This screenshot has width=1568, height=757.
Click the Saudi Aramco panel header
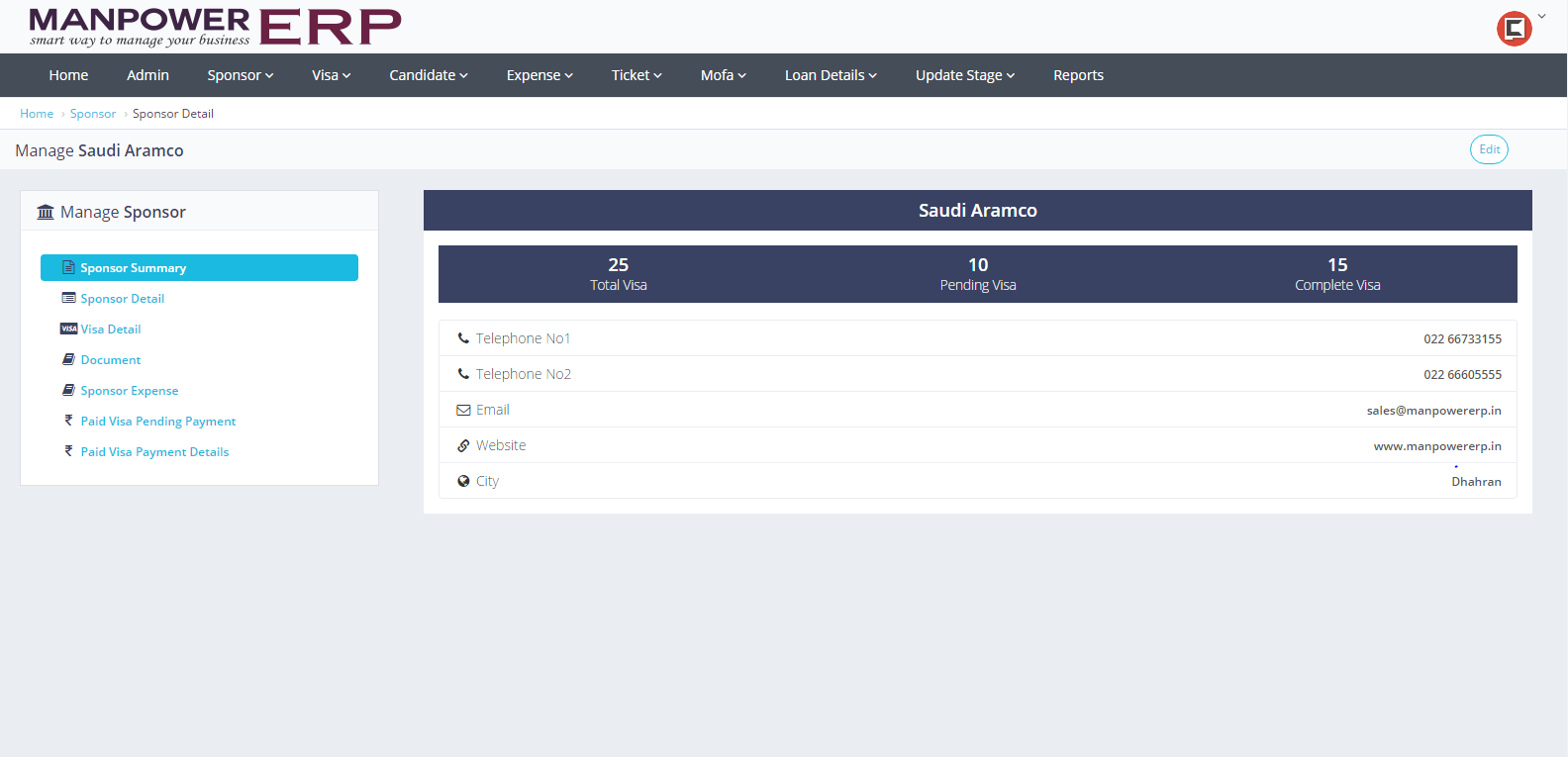978,210
